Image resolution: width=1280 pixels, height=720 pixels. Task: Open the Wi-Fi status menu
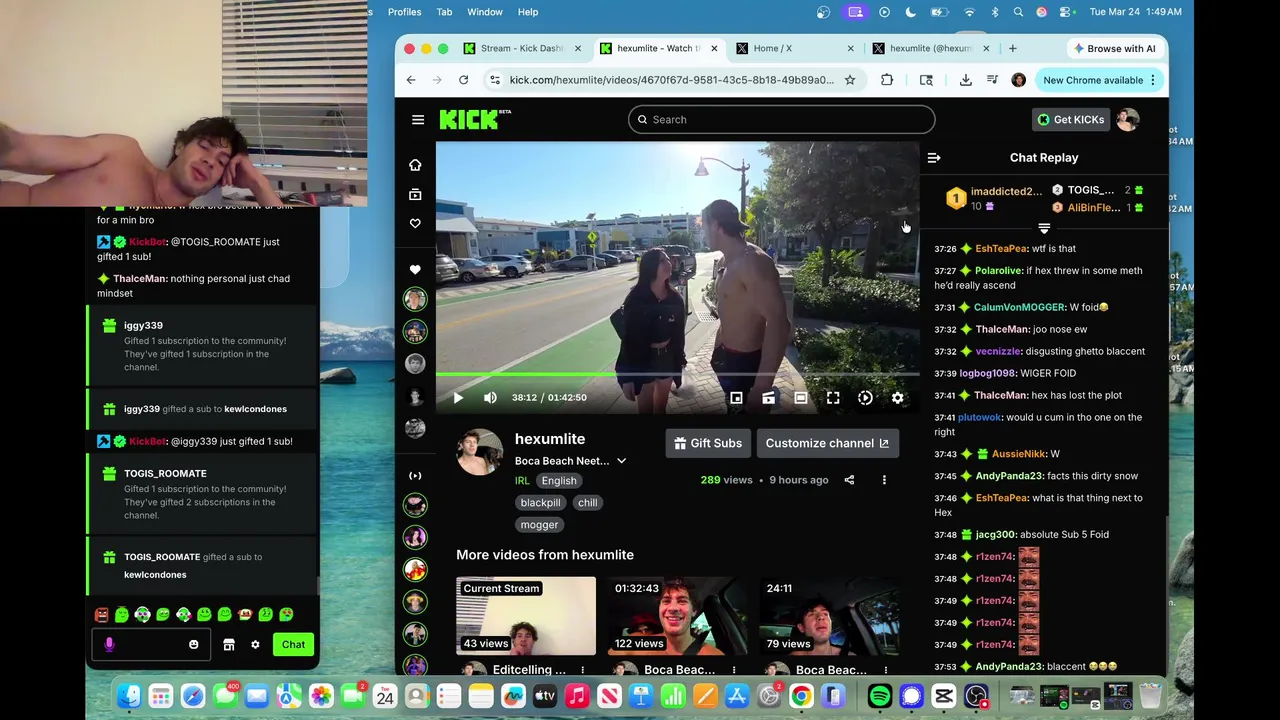[969, 12]
